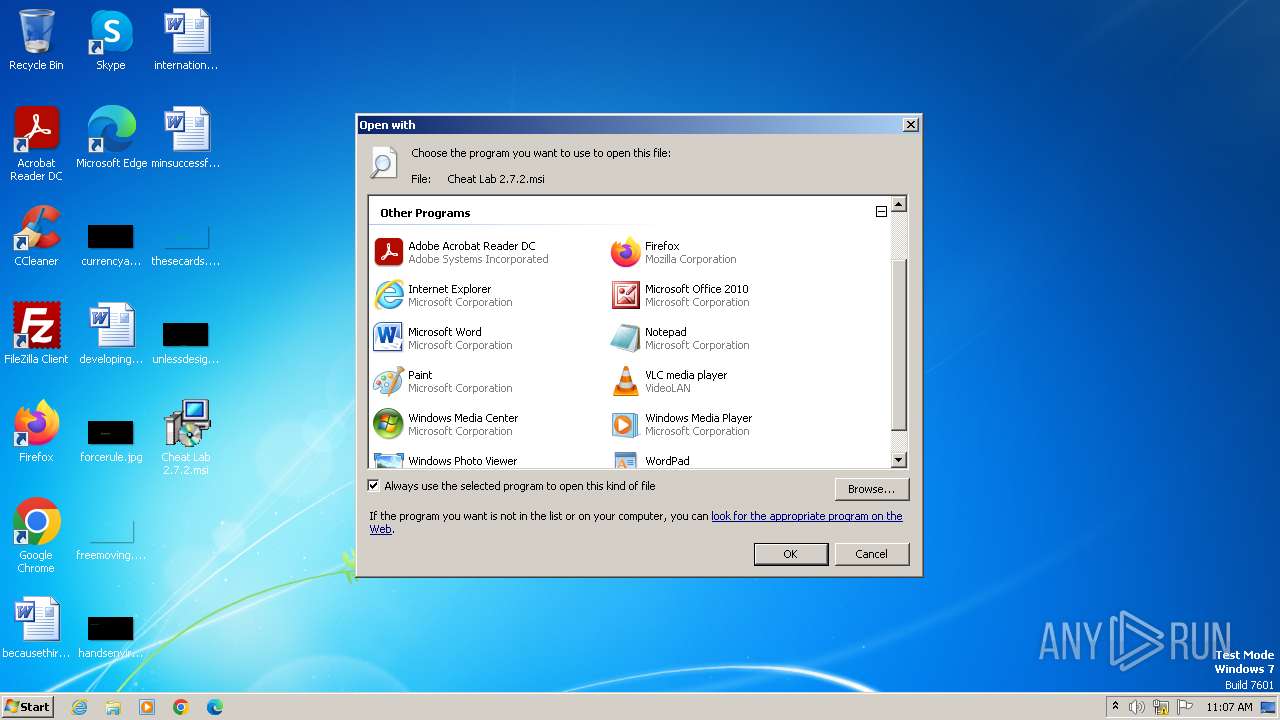Select handsenvir... desktop file
1280x720 pixels.
[x=111, y=636]
